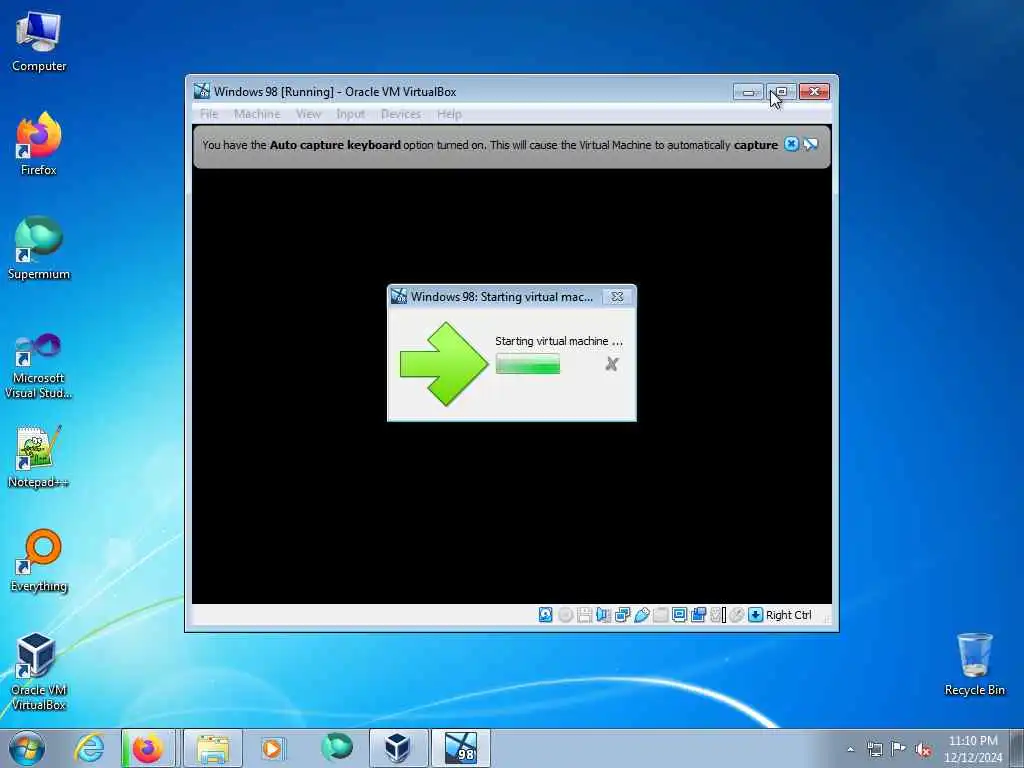Select the Notepad++ desktop shortcut
This screenshot has width=1024, height=768.
(x=39, y=457)
